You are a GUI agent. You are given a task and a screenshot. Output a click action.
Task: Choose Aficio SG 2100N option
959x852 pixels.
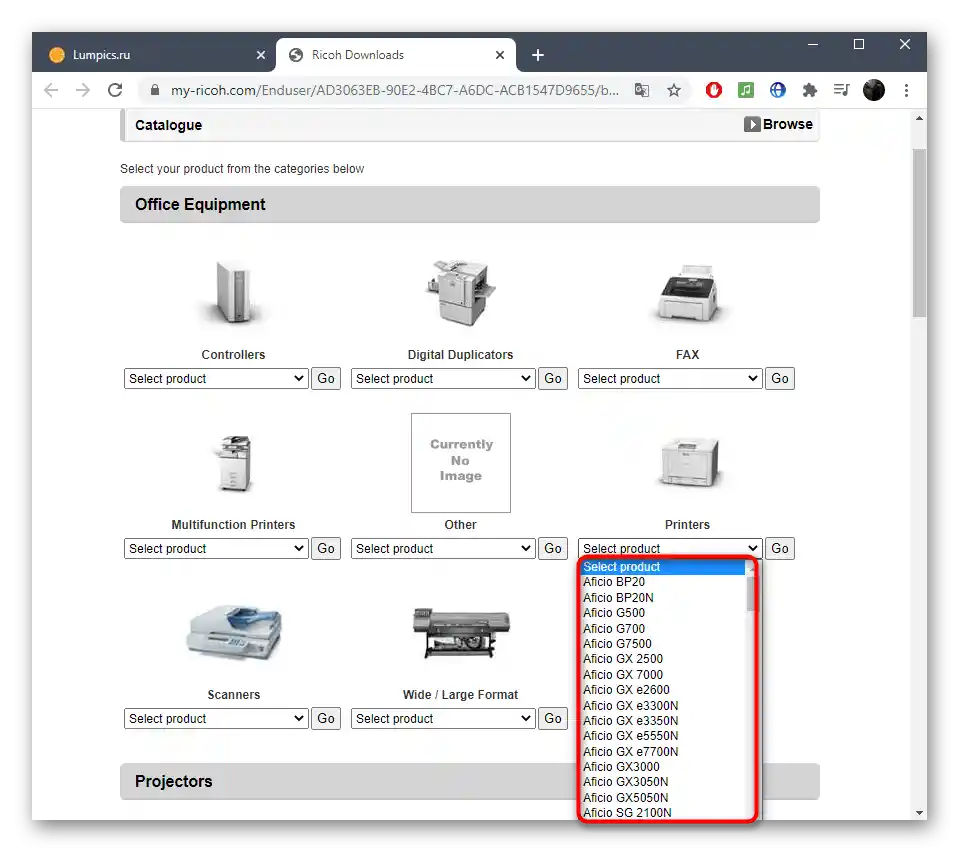point(663,813)
